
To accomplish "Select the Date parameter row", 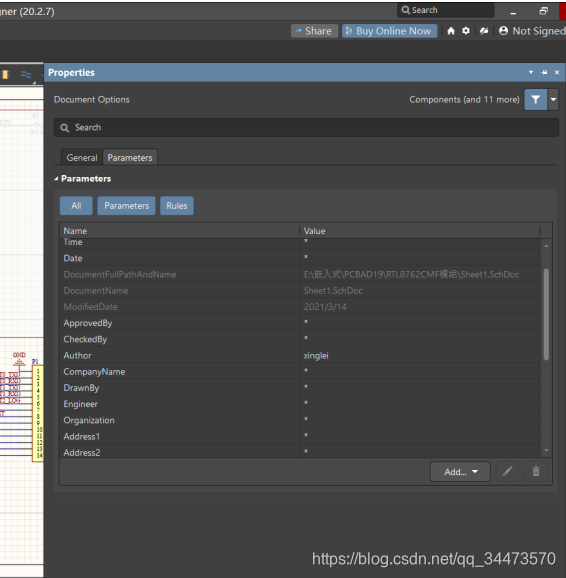I will coord(300,258).
